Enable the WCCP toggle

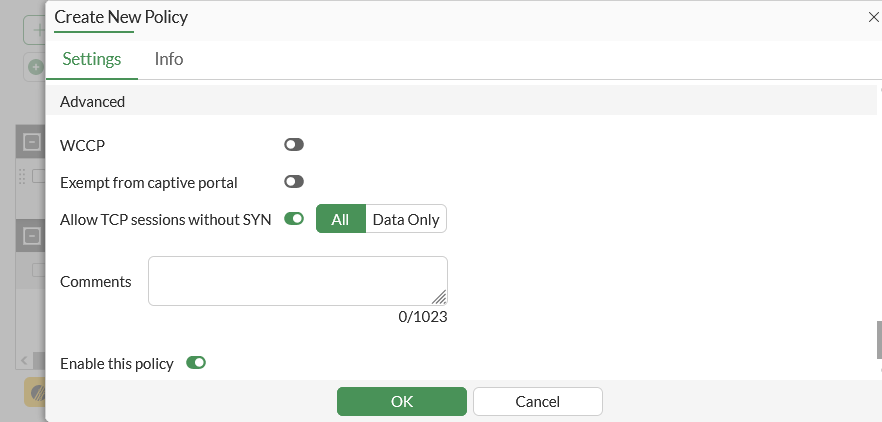coord(293,145)
